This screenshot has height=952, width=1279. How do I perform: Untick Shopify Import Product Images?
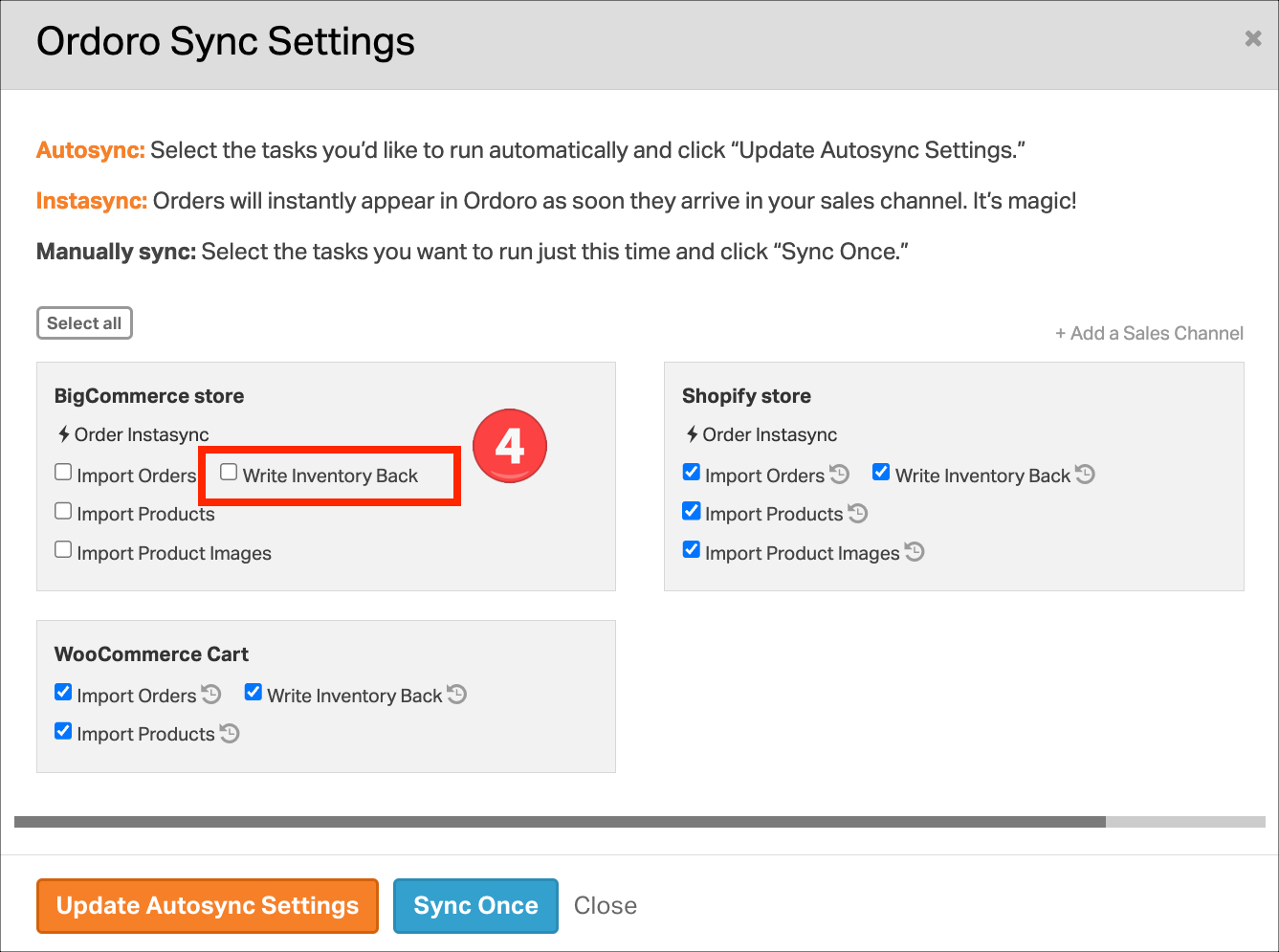[x=692, y=549]
